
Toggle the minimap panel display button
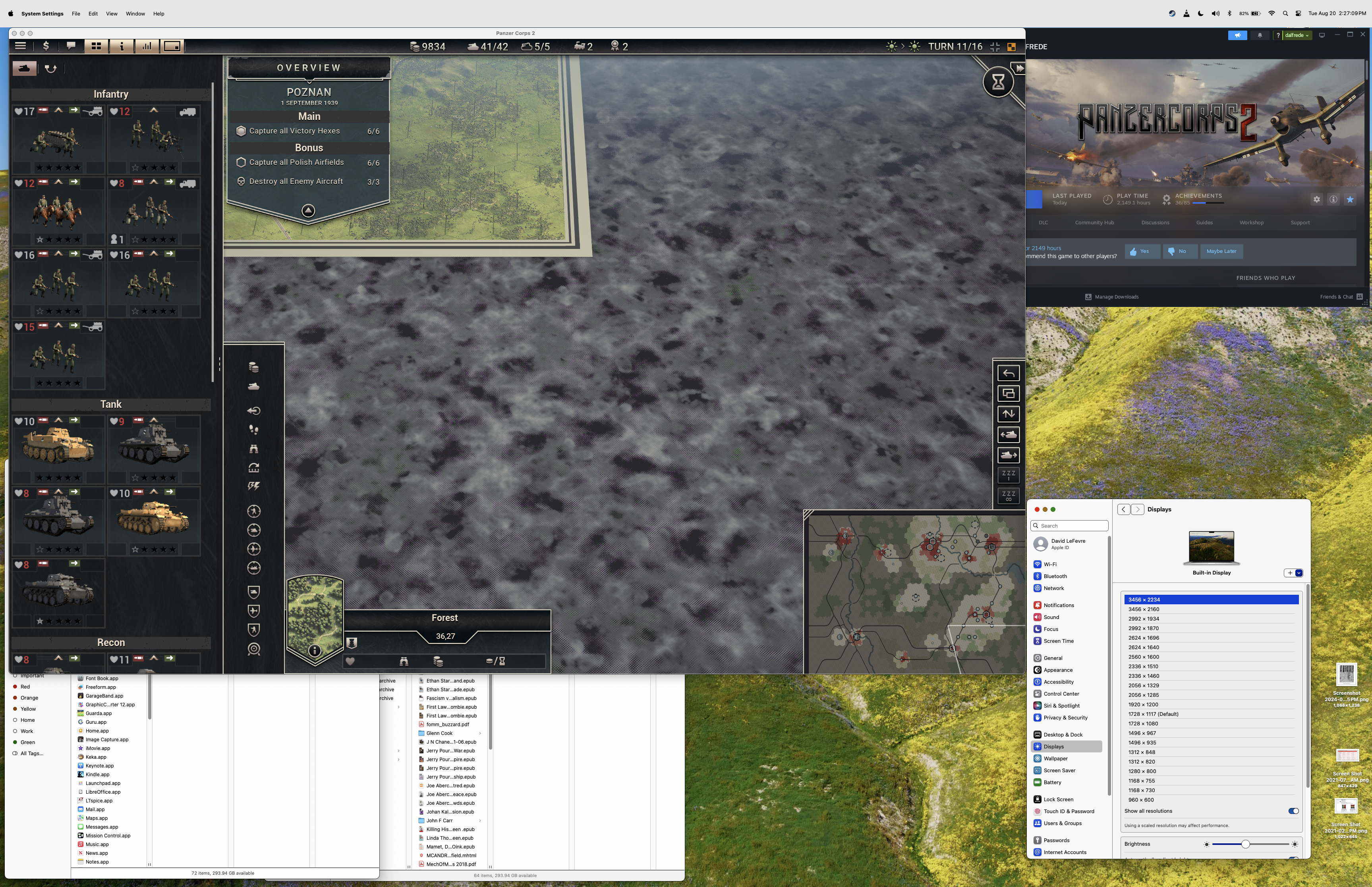point(172,46)
